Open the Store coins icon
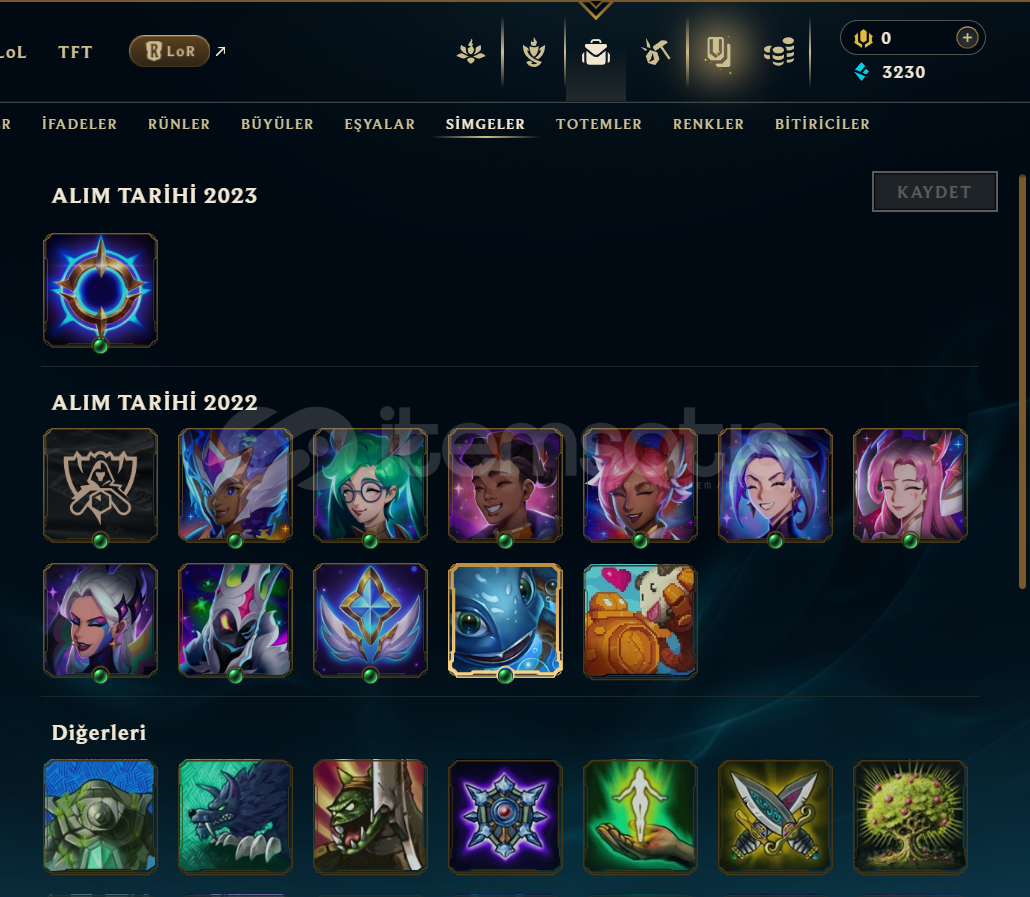Screen dimensions: 1030x897 (779, 52)
